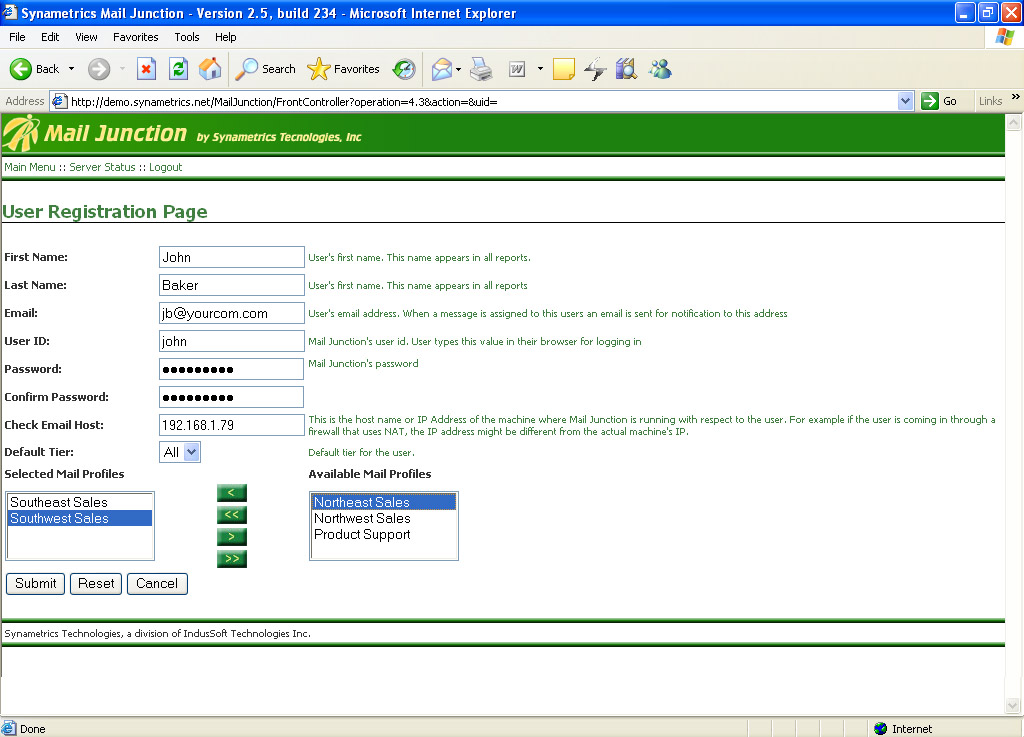Move all profiles with double left arrow
Viewport: 1024px width, 737px height.
tap(231, 515)
